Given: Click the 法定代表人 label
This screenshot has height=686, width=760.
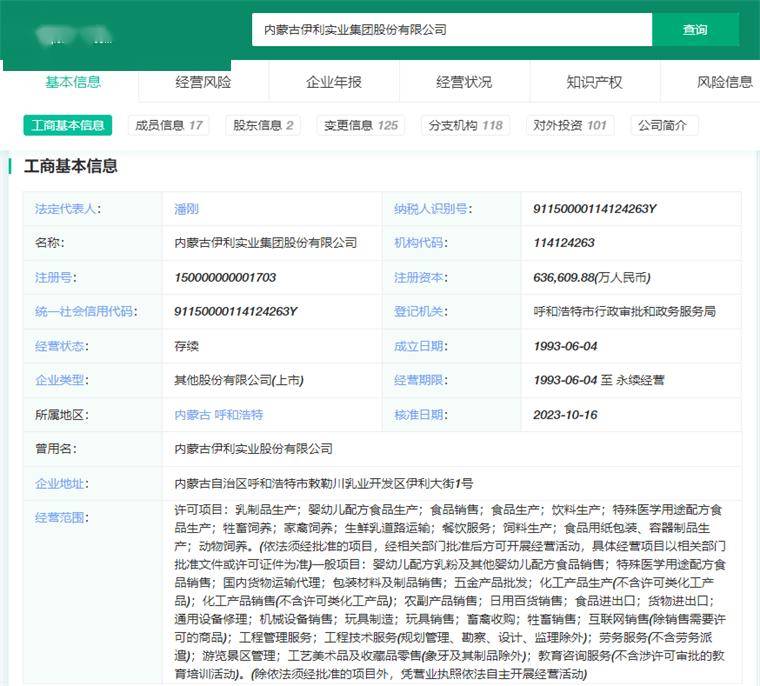Looking at the screenshot, I should coord(68,209).
